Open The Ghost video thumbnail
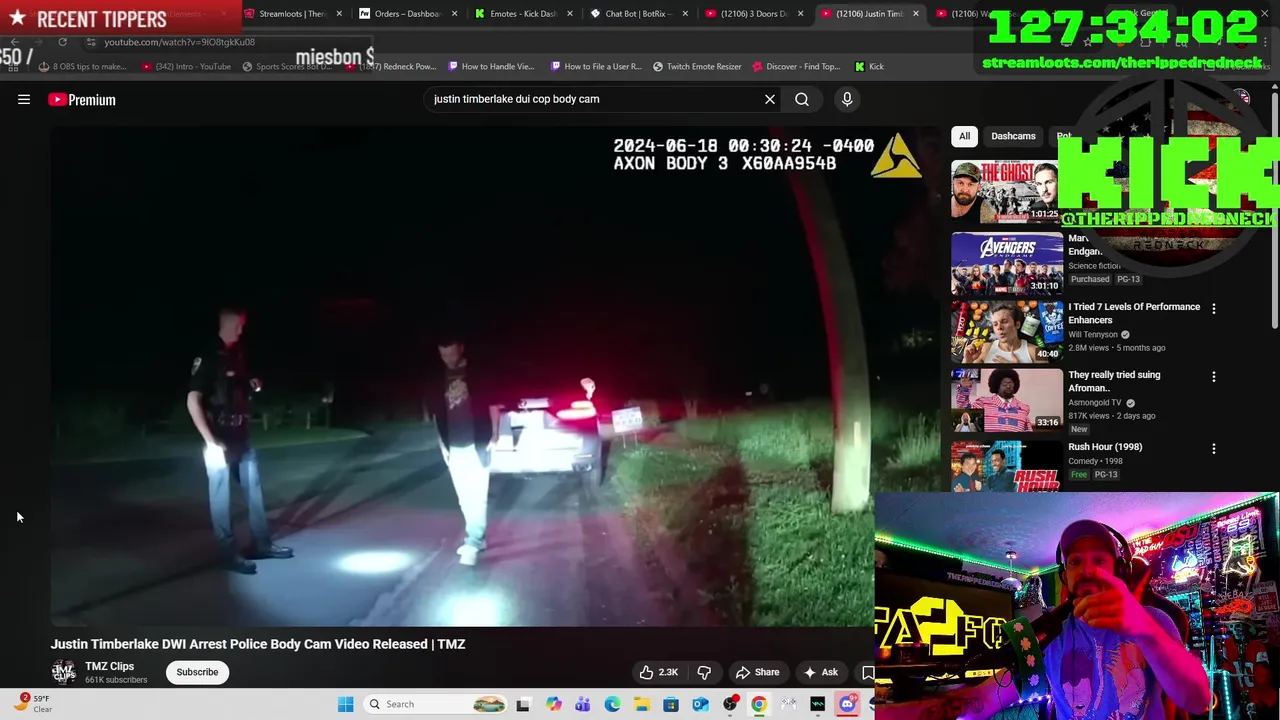Viewport: 1280px width, 720px height. click(x=1004, y=191)
